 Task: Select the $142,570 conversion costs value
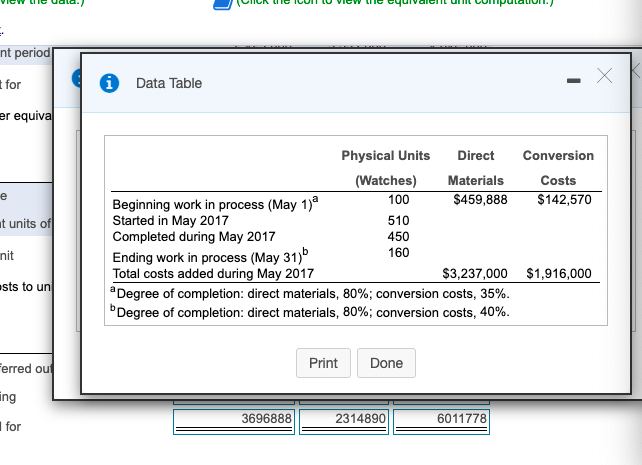coord(564,199)
